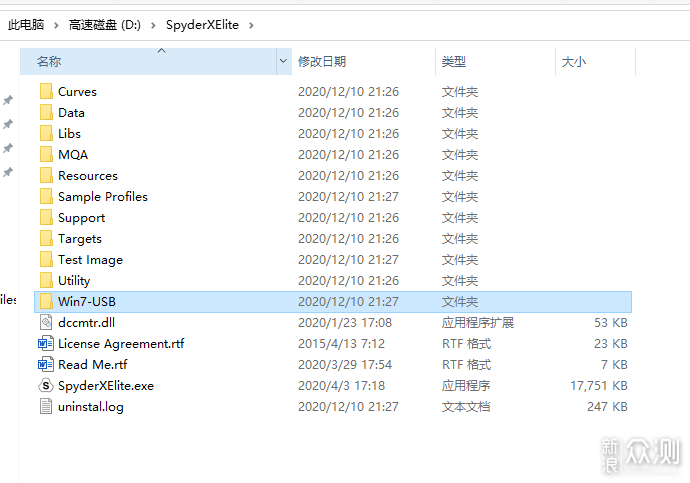
Task: Sort by 修改日期 column header
Action: click(x=363, y=61)
